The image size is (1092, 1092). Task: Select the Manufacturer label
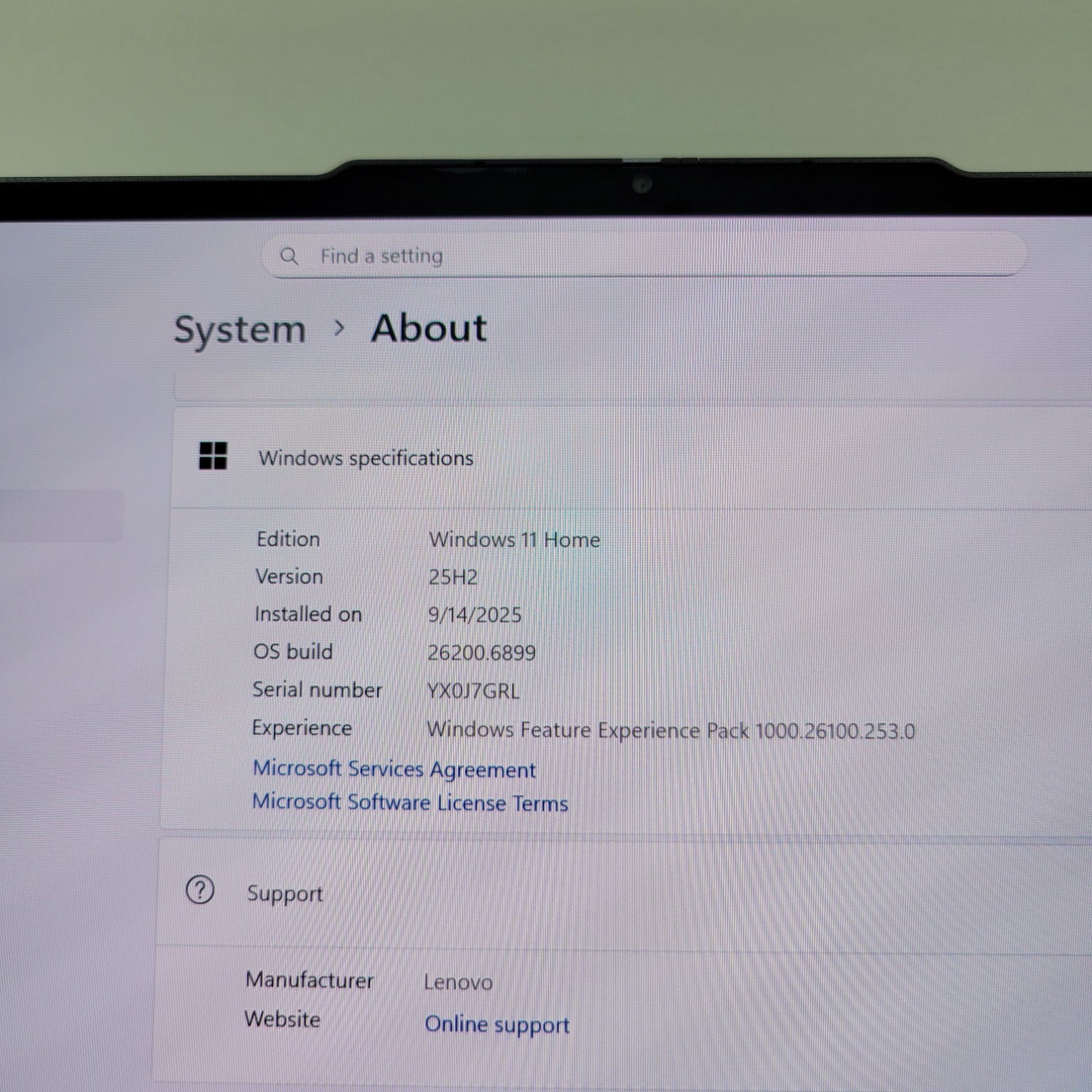[x=309, y=980]
